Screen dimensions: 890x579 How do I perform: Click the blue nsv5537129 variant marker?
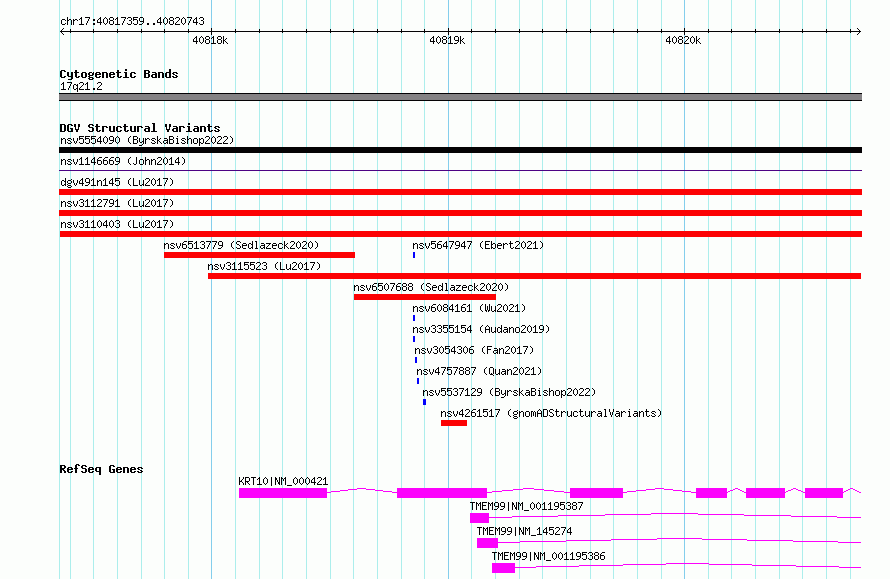(x=425, y=402)
